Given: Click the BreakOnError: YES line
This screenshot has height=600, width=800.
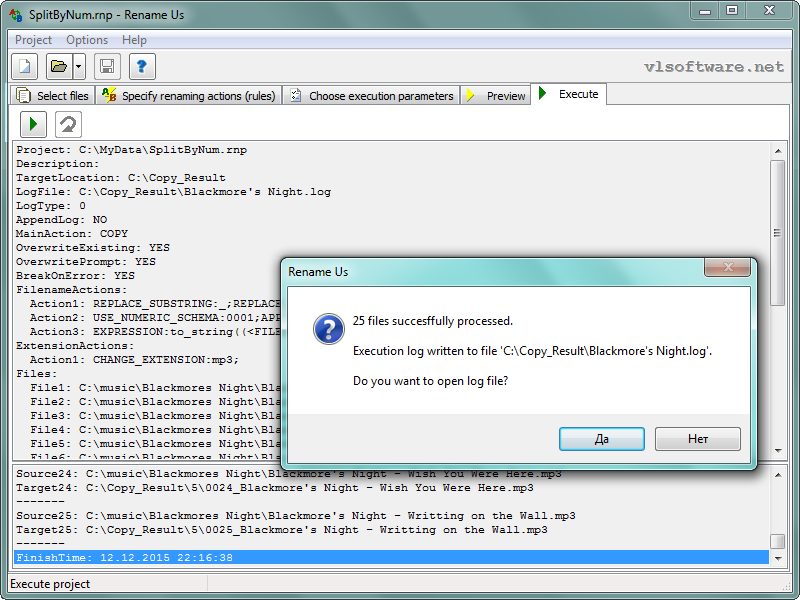Looking at the screenshot, I should 76,276.
